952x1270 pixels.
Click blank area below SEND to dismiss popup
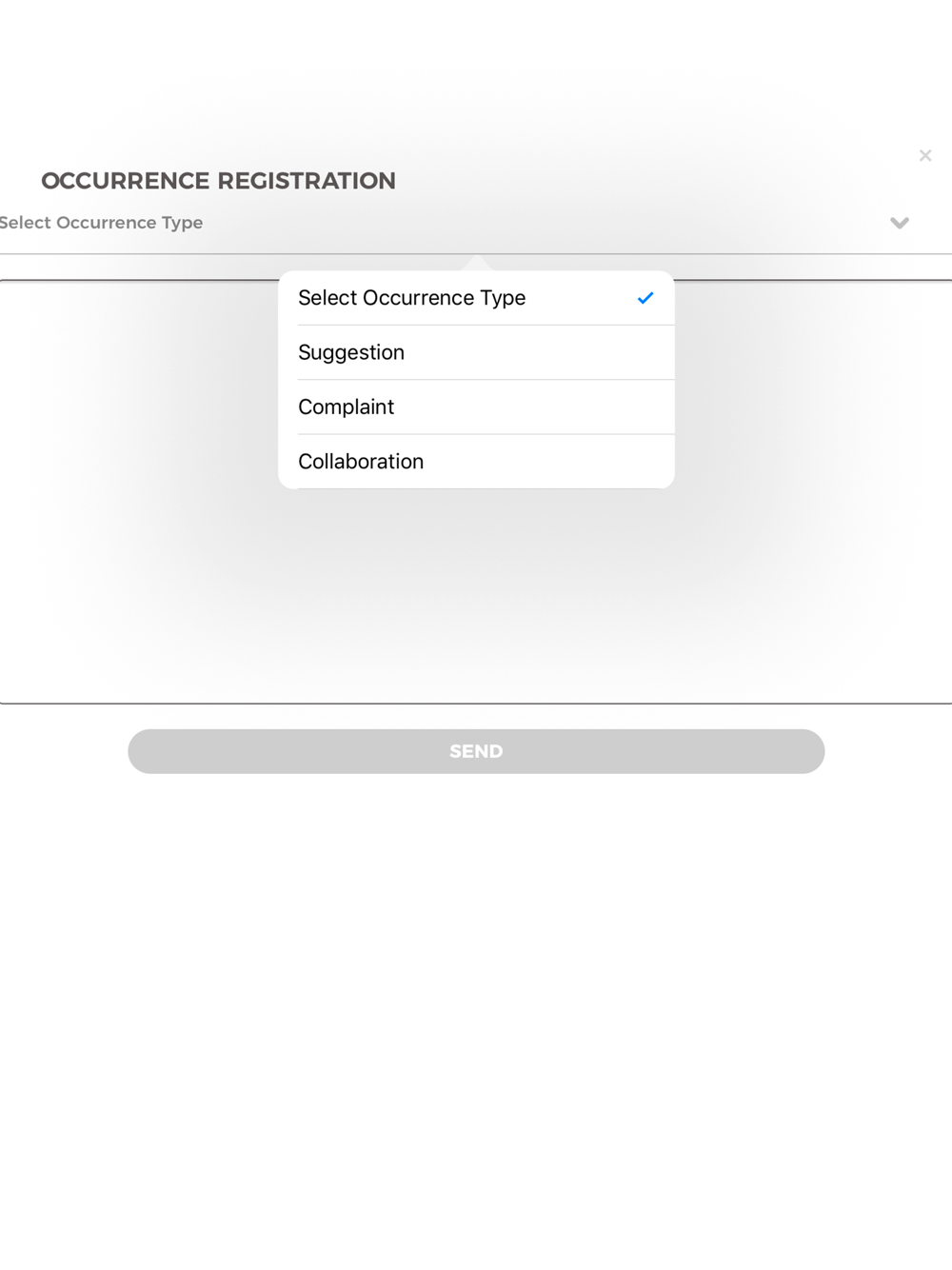(476, 1000)
